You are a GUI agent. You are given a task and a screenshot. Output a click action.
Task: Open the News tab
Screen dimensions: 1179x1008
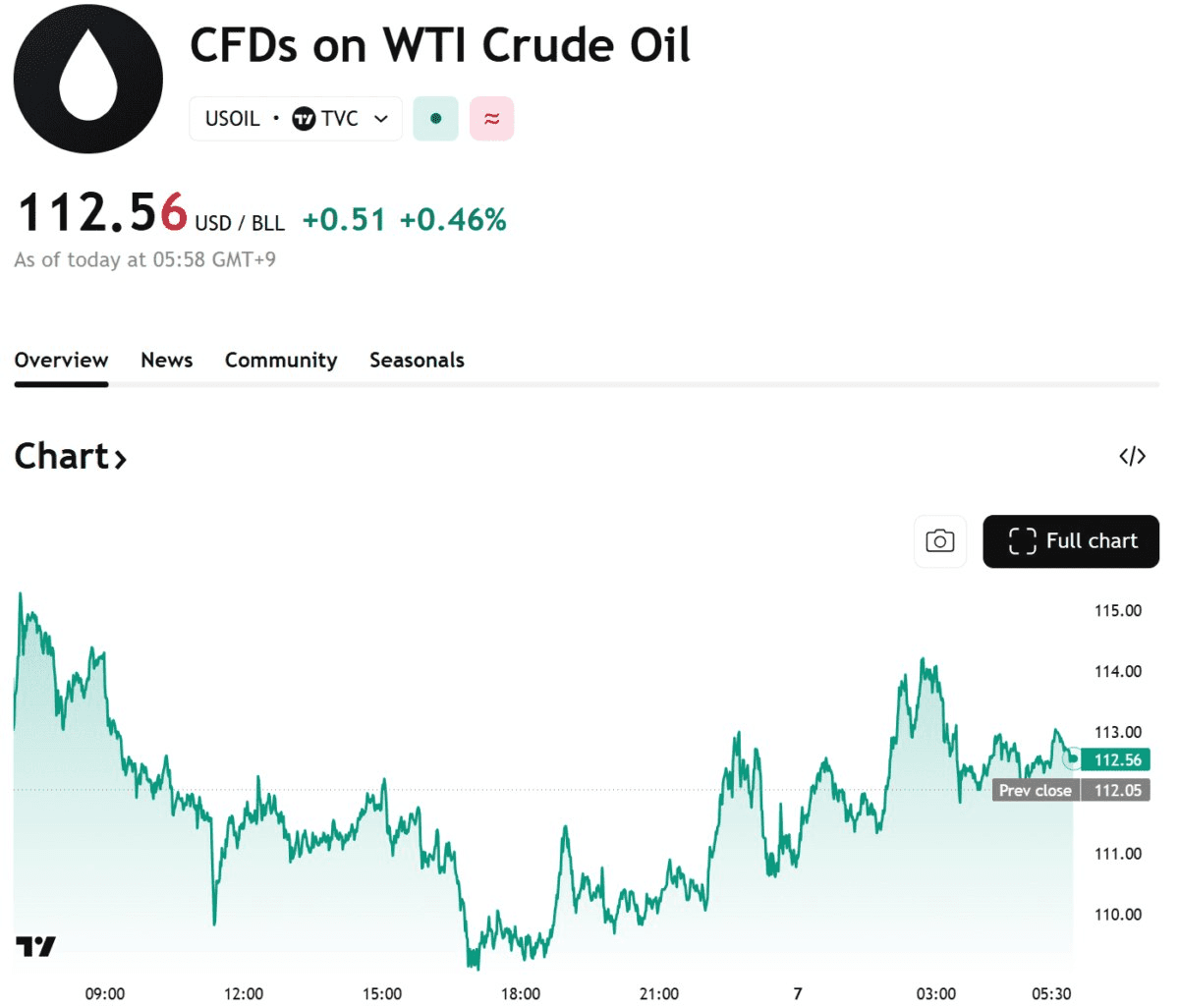pos(166,360)
